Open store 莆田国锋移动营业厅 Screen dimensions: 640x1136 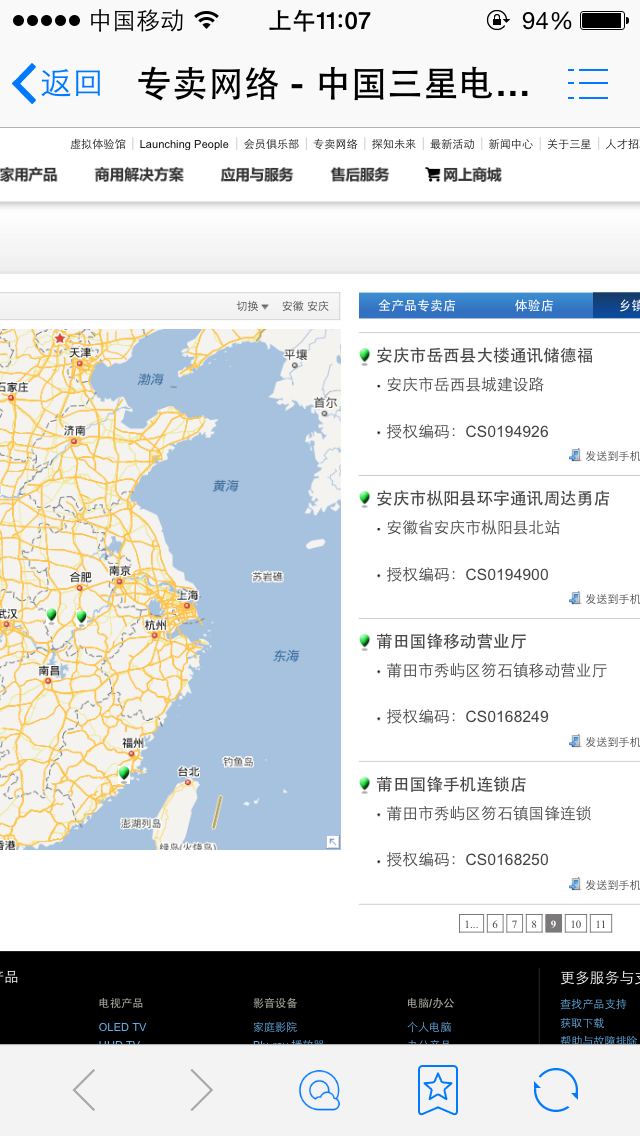(x=451, y=641)
